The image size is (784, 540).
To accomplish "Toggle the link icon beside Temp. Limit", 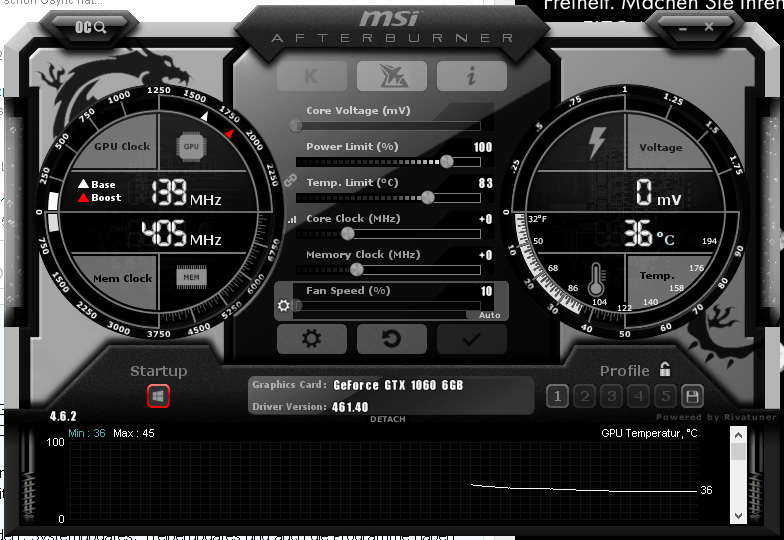I will click(290, 180).
